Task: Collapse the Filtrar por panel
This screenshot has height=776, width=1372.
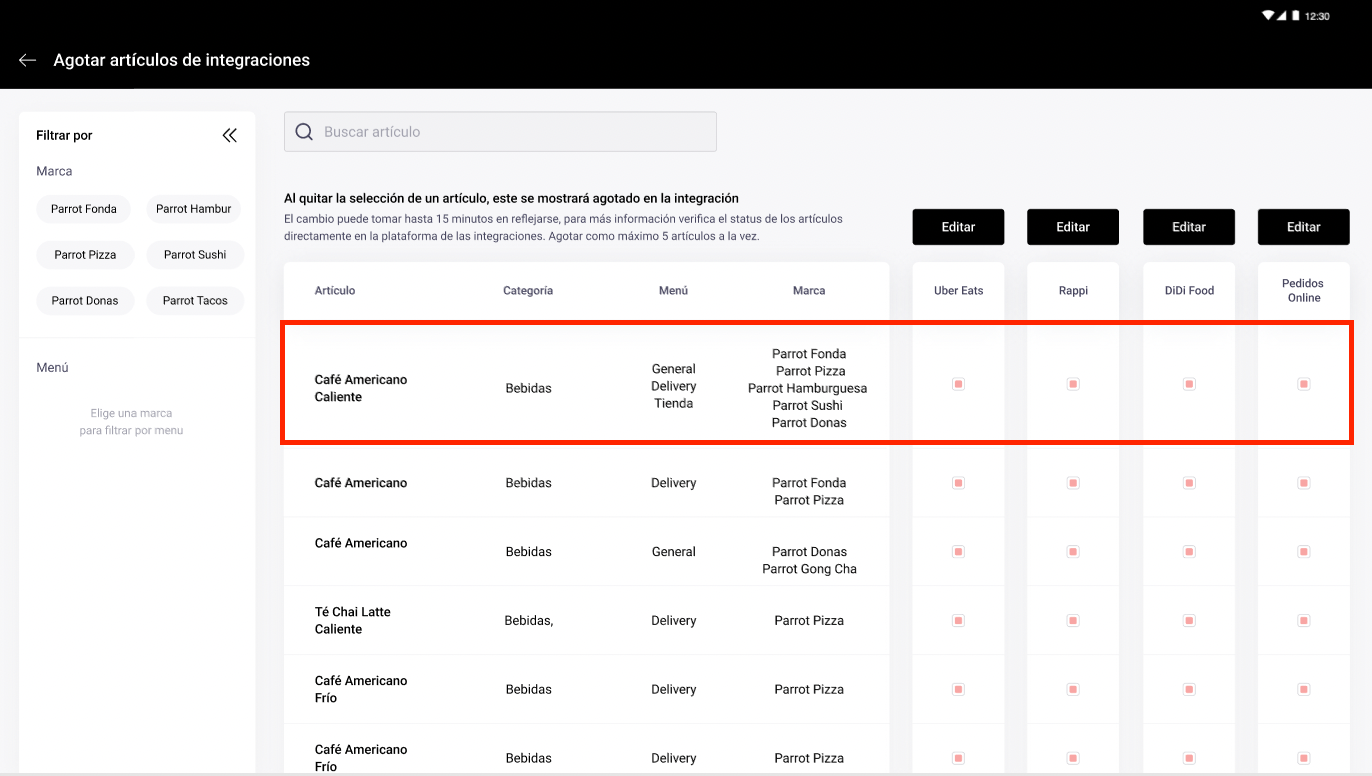Action: [230, 135]
